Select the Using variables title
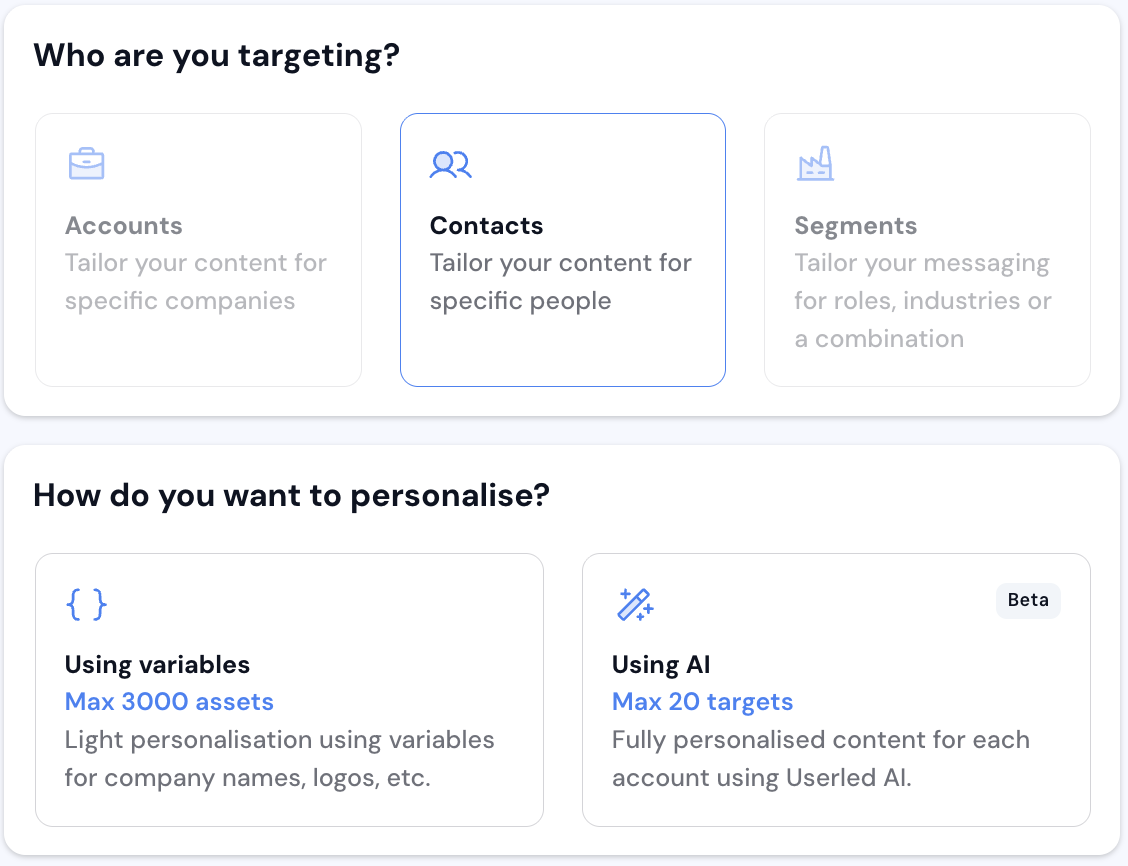The height and width of the screenshot is (866, 1128). (157, 664)
